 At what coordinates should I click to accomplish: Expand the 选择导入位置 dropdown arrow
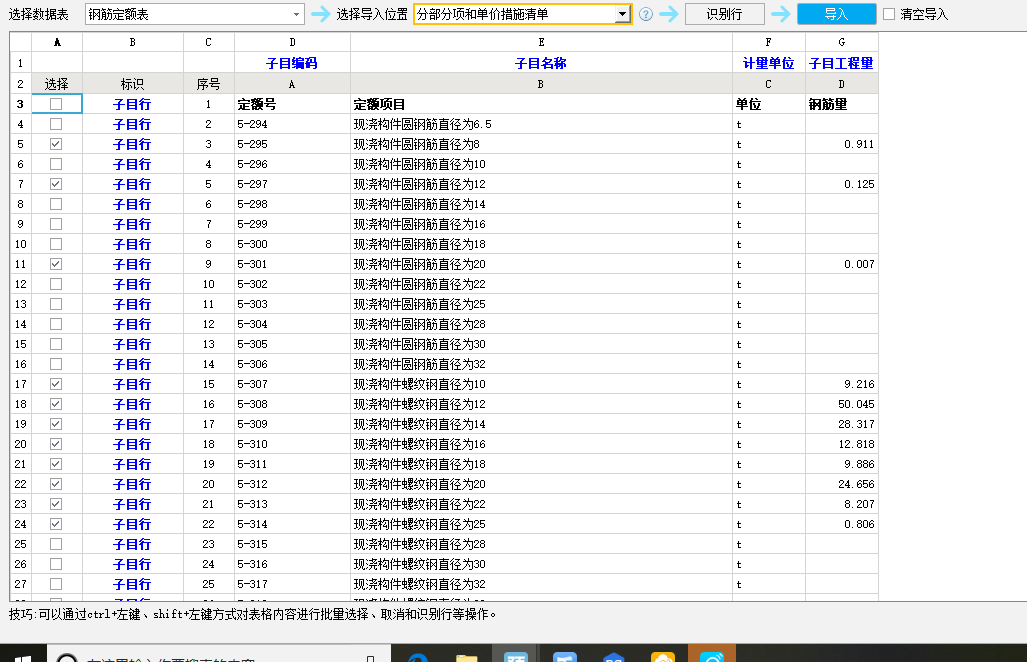(622, 14)
